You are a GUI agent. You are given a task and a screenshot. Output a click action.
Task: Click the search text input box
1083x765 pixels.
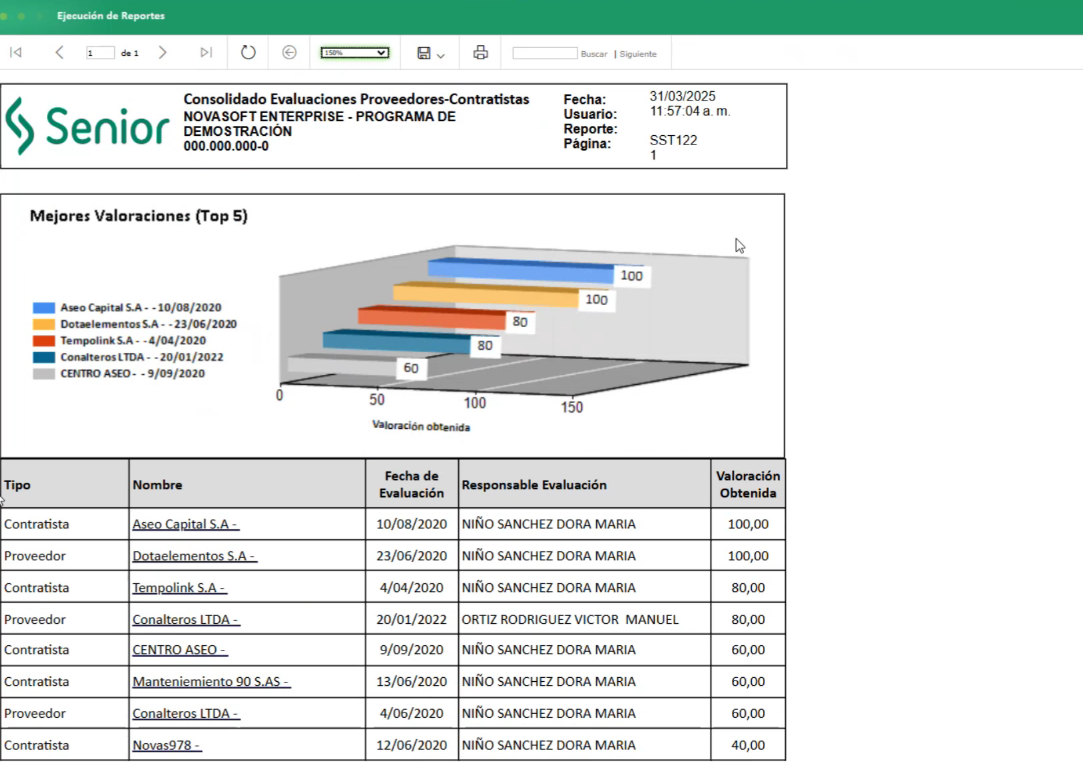[x=544, y=53]
